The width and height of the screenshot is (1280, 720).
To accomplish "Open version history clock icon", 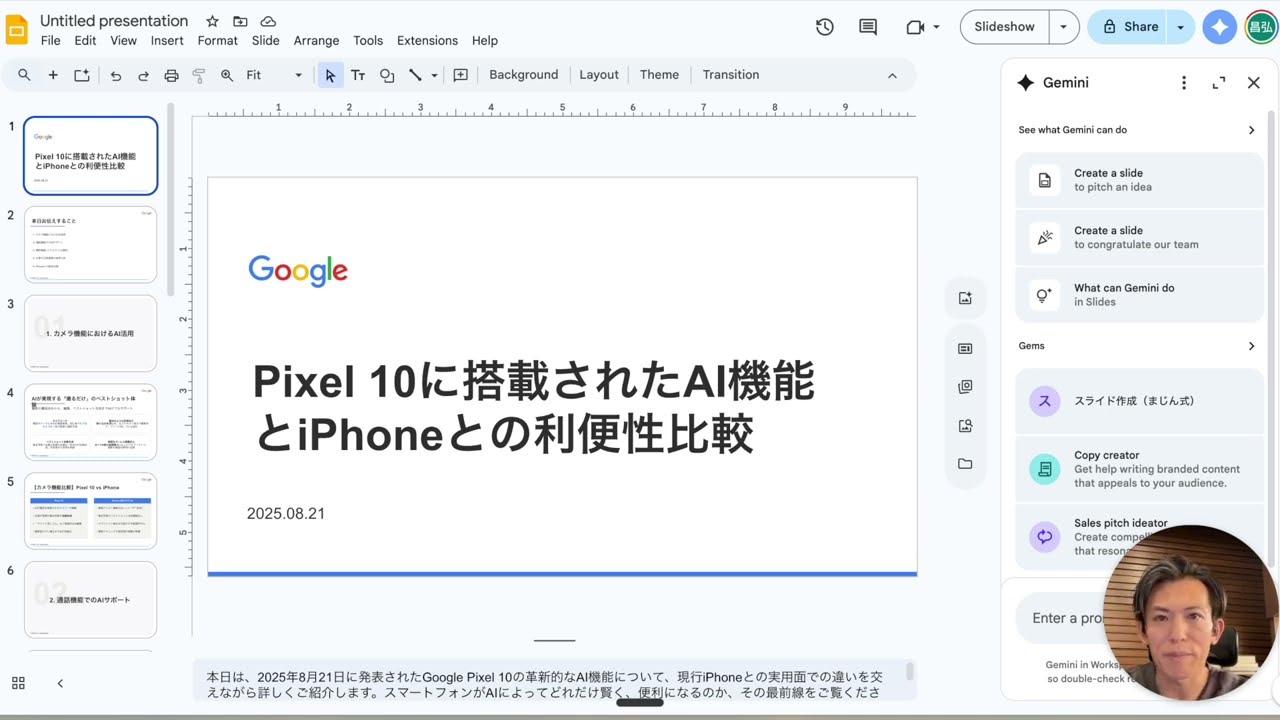I will [x=825, y=27].
